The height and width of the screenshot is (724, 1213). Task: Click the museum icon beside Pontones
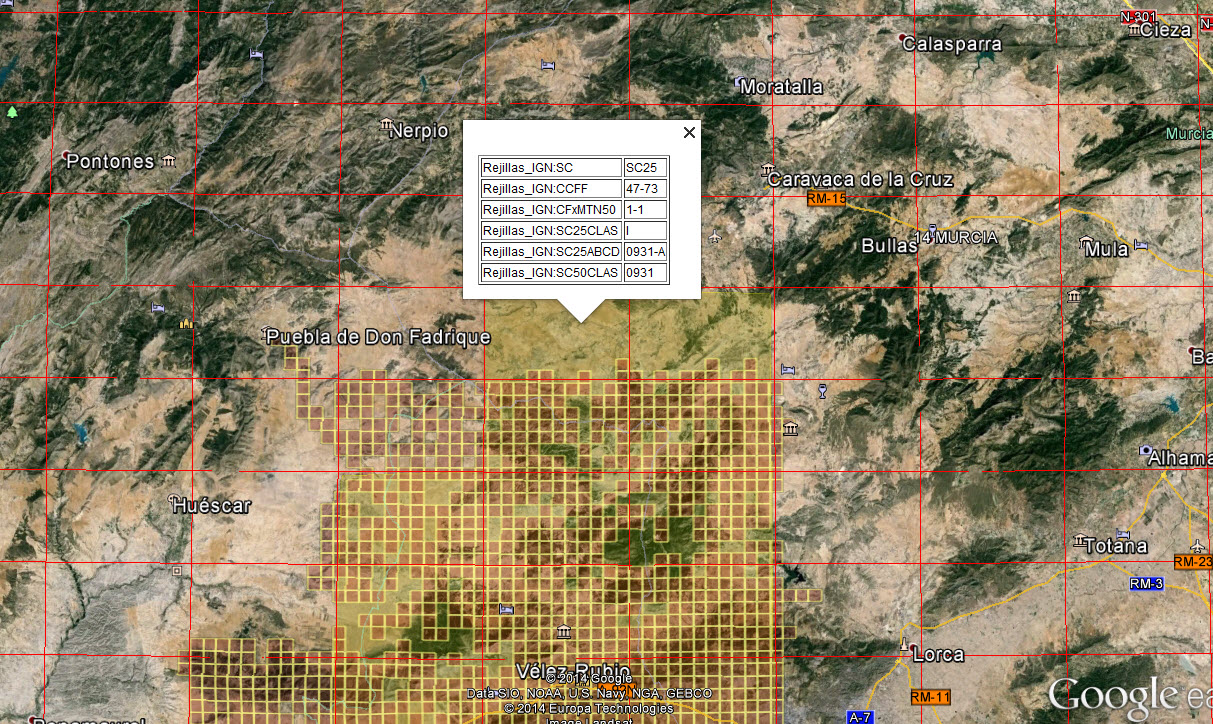[x=169, y=161]
